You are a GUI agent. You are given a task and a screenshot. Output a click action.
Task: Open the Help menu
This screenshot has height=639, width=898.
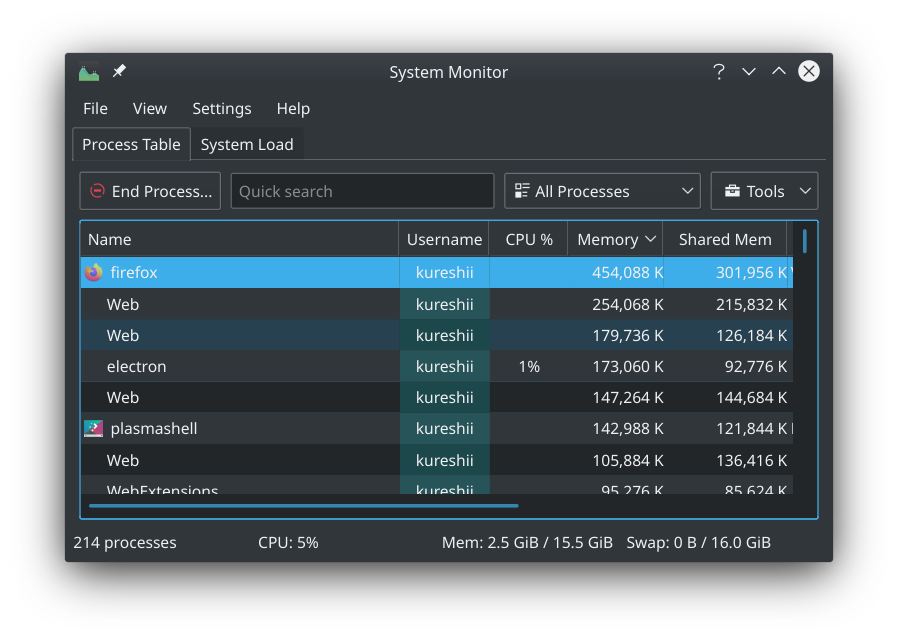[293, 108]
